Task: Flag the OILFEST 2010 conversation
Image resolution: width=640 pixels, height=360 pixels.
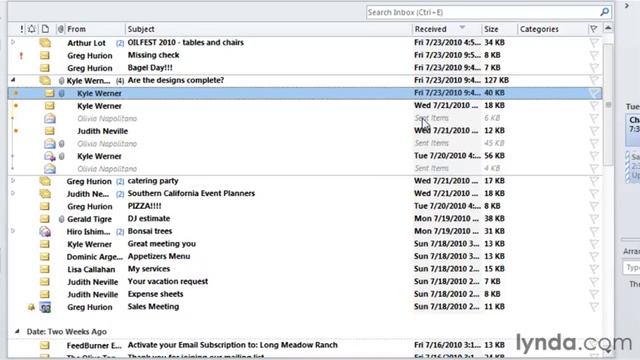Action: click(x=594, y=42)
